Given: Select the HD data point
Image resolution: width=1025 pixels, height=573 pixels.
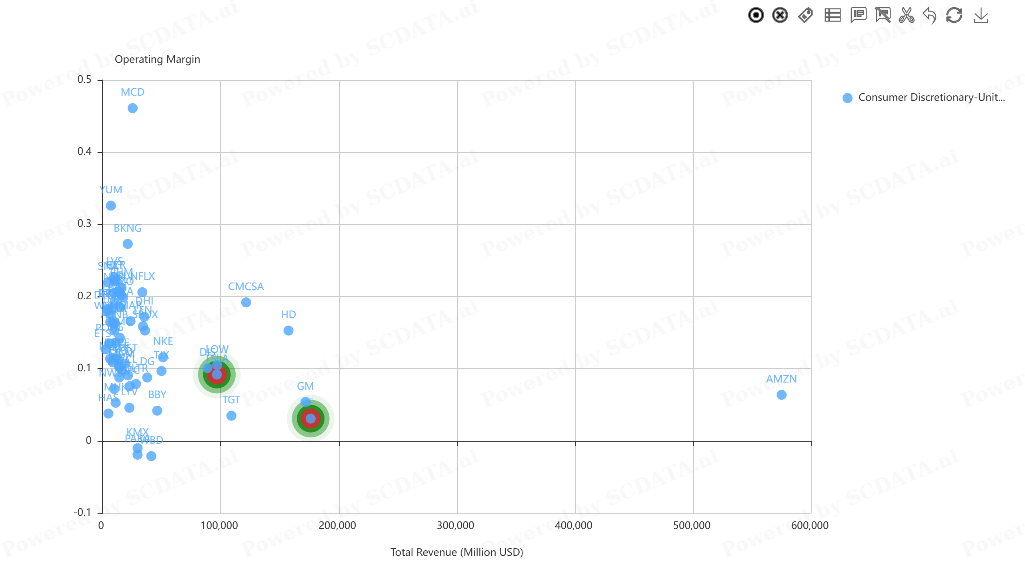Looking at the screenshot, I should pos(289,330).
